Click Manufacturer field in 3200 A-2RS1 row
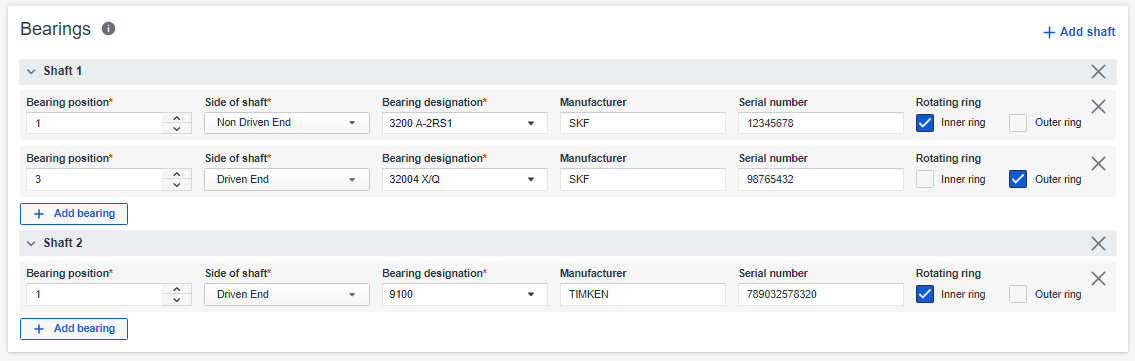1135x361 pixels. click(x=643, y=123)
